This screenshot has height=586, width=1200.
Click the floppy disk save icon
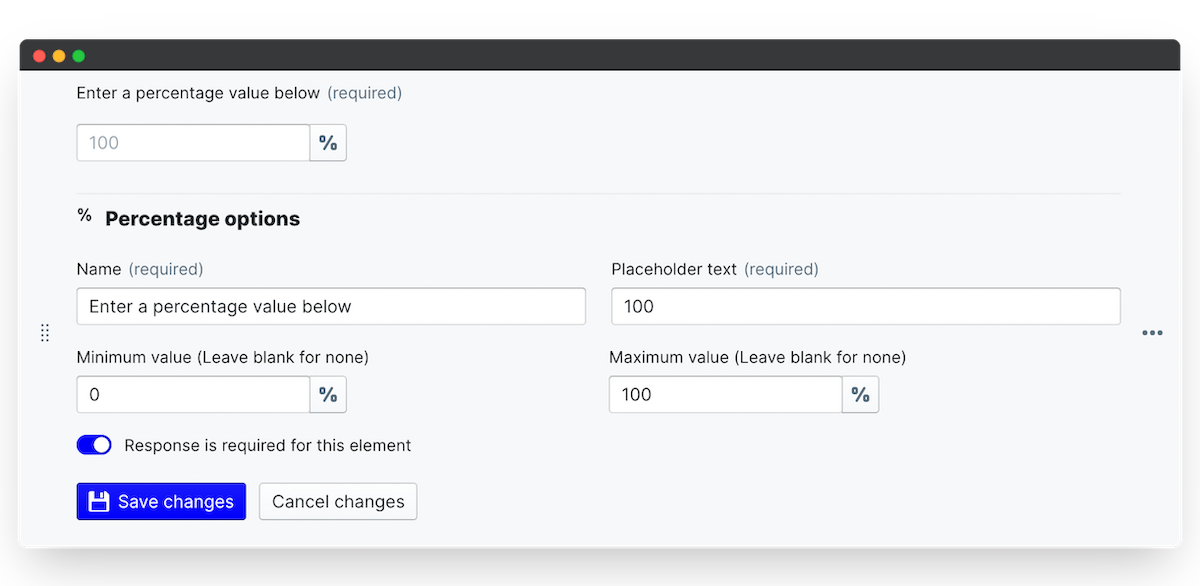(x=98, y=502)
